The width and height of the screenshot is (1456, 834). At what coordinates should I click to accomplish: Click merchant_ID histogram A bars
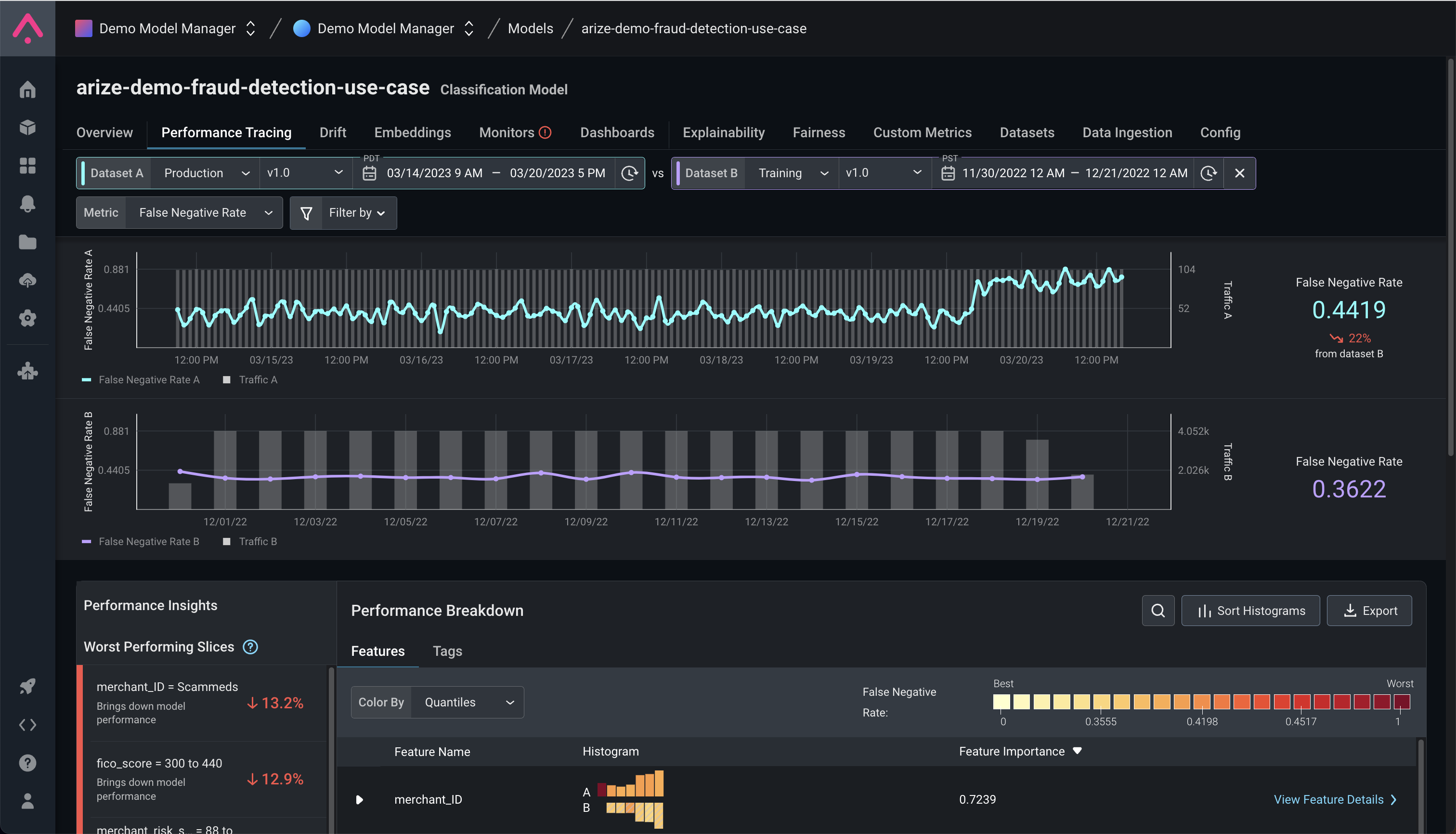tap(630, 783)
